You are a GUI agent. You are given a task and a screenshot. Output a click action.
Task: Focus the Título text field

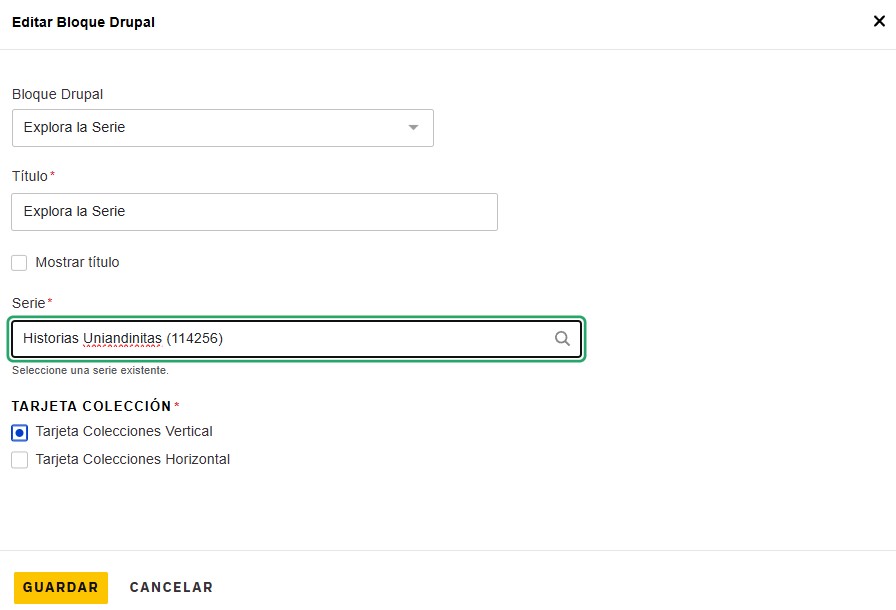coord(254,212)
